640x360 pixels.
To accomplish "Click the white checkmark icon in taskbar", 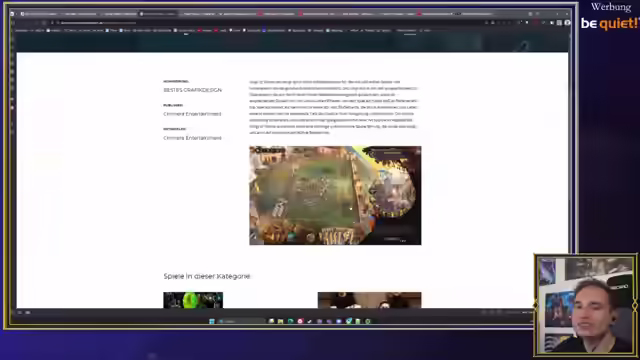I will [x=310, y=321].
